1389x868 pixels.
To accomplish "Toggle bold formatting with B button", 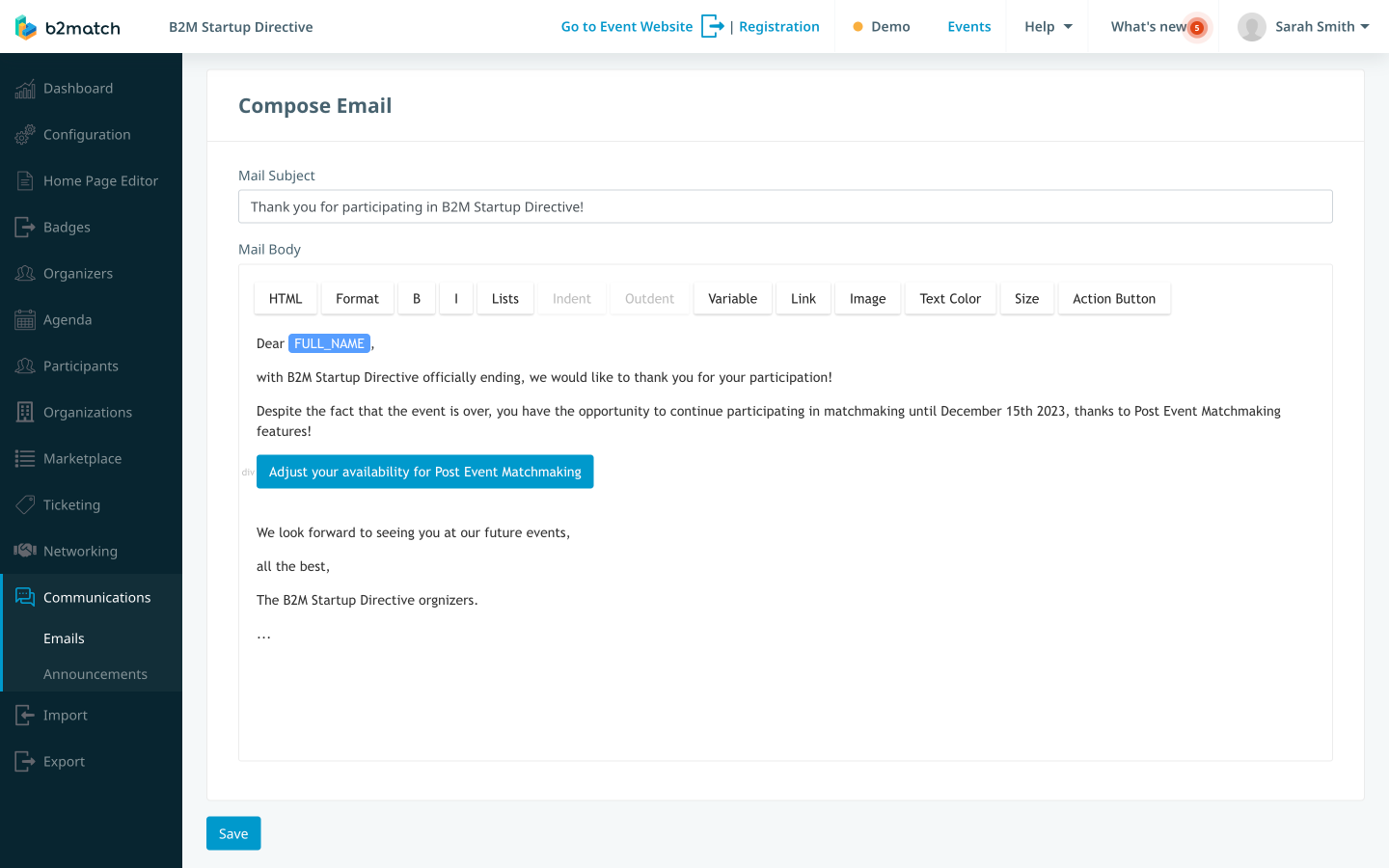I will pyautogui.click(x=417, y=299).
